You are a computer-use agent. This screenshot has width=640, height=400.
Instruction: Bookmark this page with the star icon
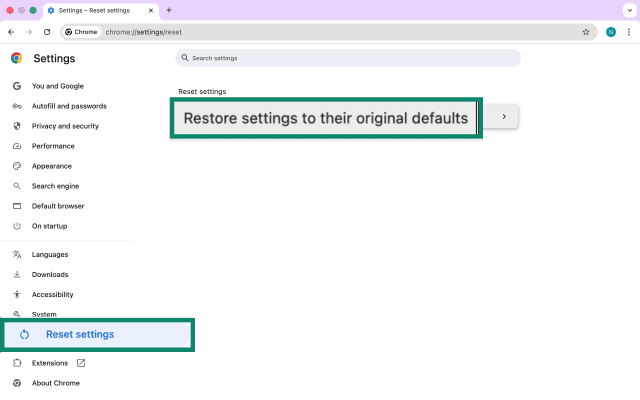pyautogui.click(x=586, y=32)
